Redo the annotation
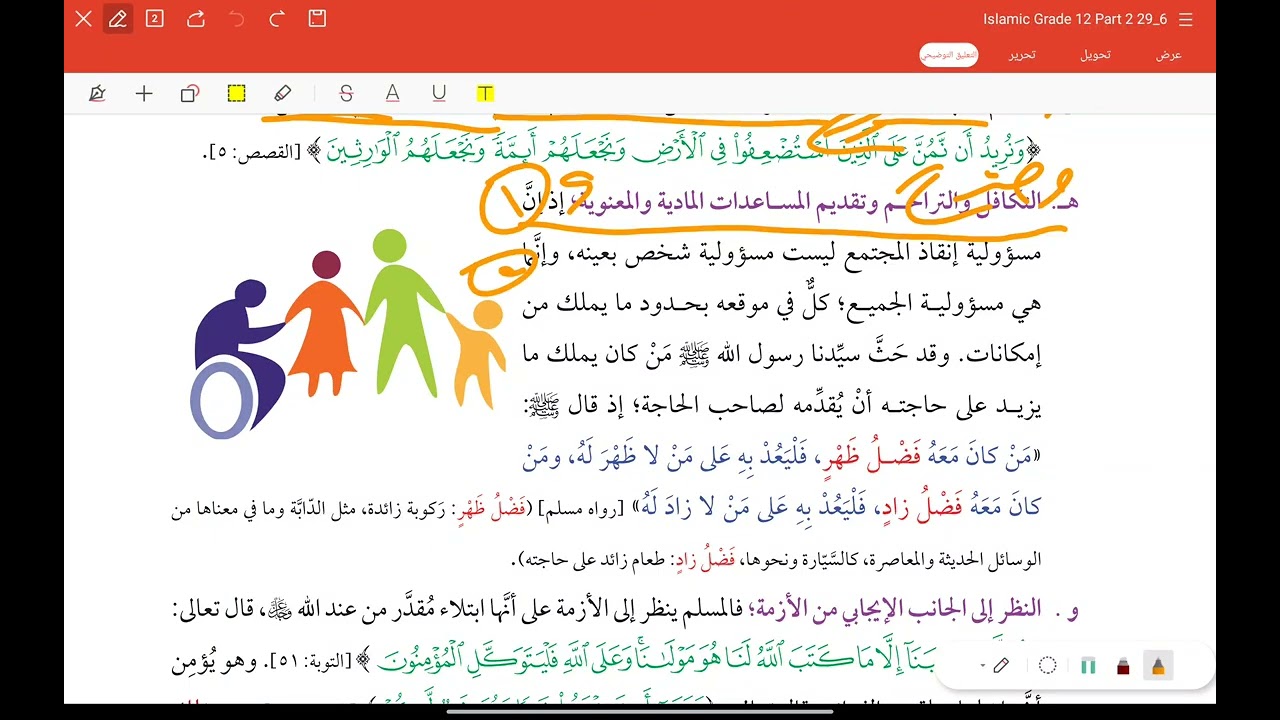Viewport: 1280px width, 720px height. tap(277, 18)
